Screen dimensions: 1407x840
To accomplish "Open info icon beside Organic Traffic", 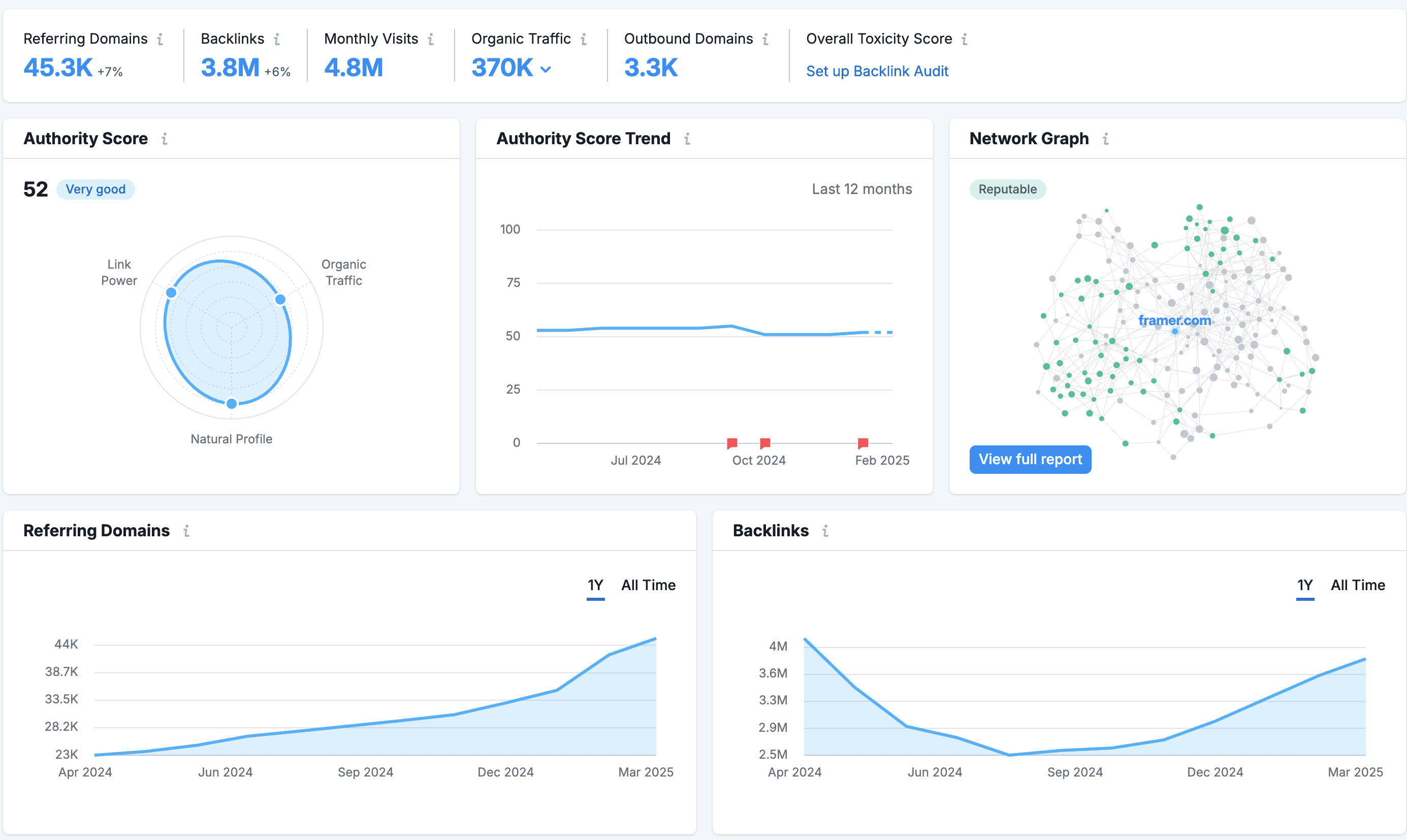I will click(x=584, y=39).
